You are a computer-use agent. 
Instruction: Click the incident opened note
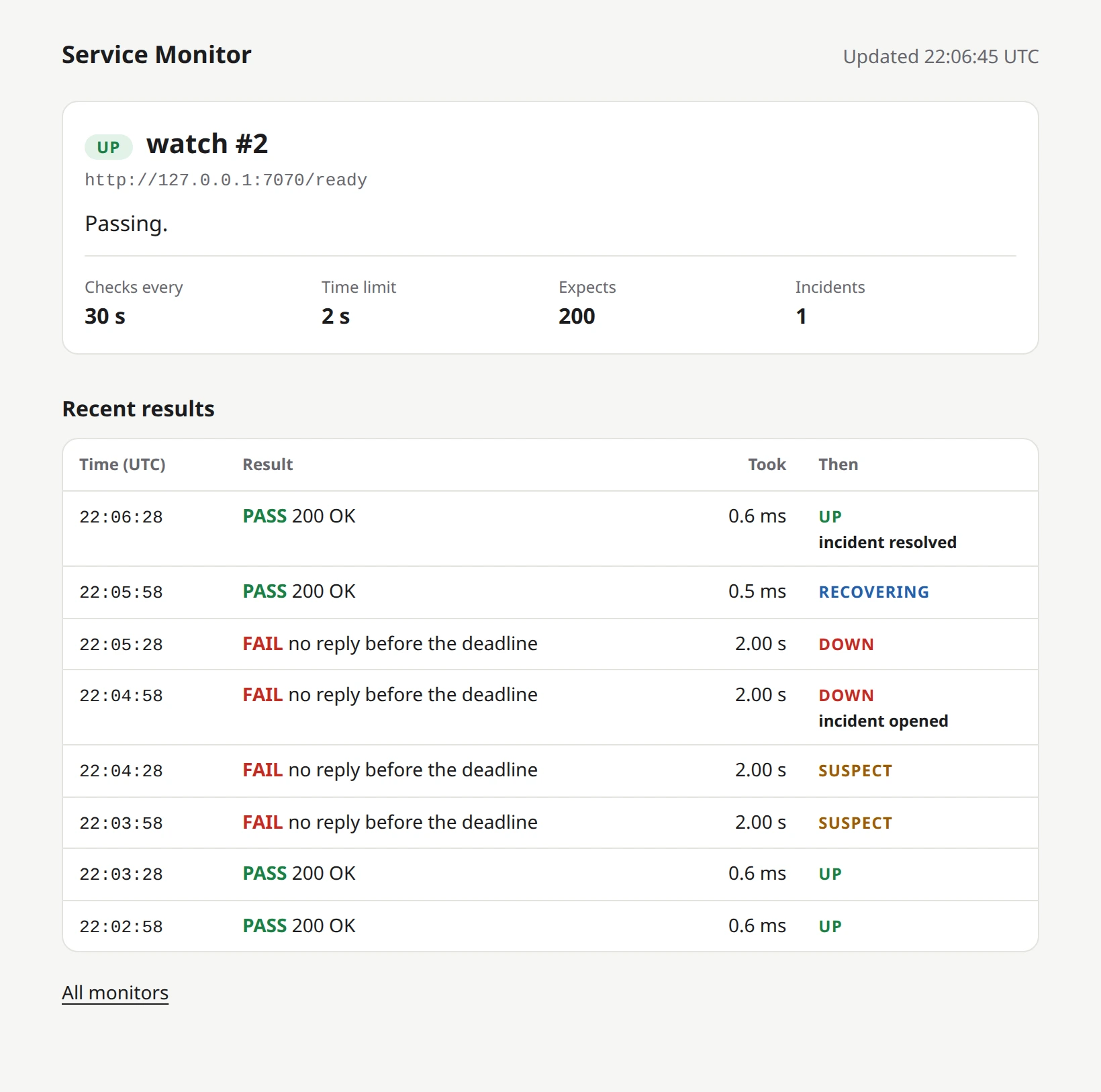pos(883,721)
